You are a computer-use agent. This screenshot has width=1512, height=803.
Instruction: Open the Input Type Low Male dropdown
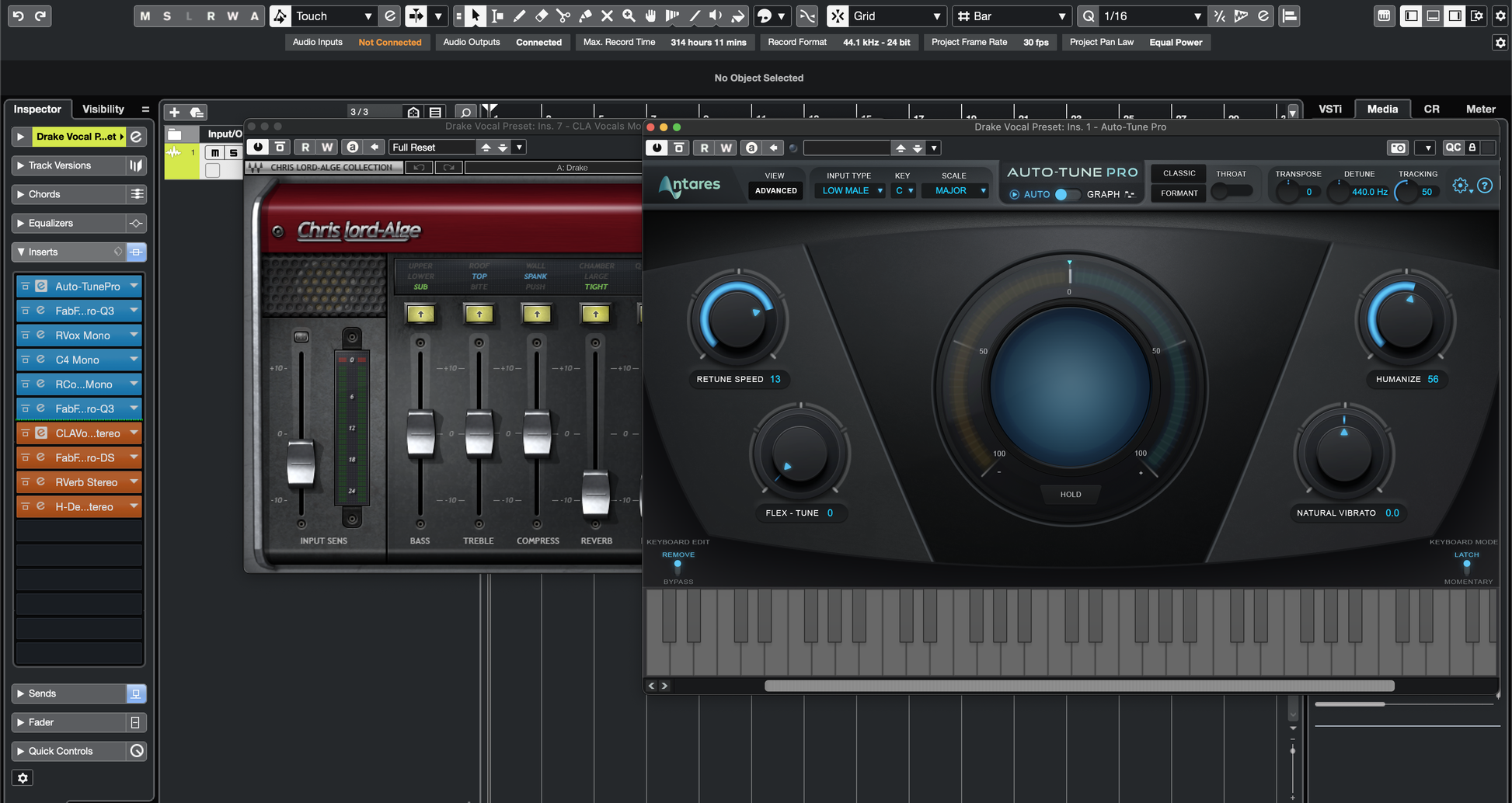tap(849, 190)
